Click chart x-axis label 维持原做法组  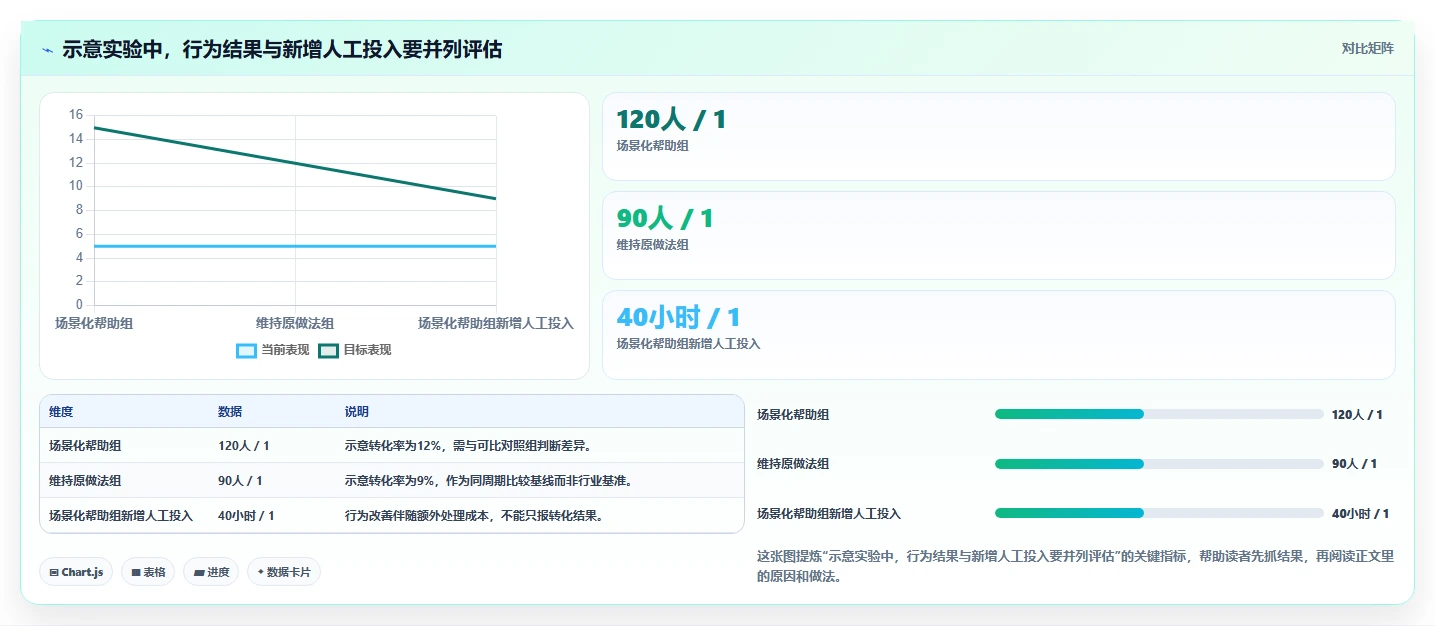click(x=295, y=323)
